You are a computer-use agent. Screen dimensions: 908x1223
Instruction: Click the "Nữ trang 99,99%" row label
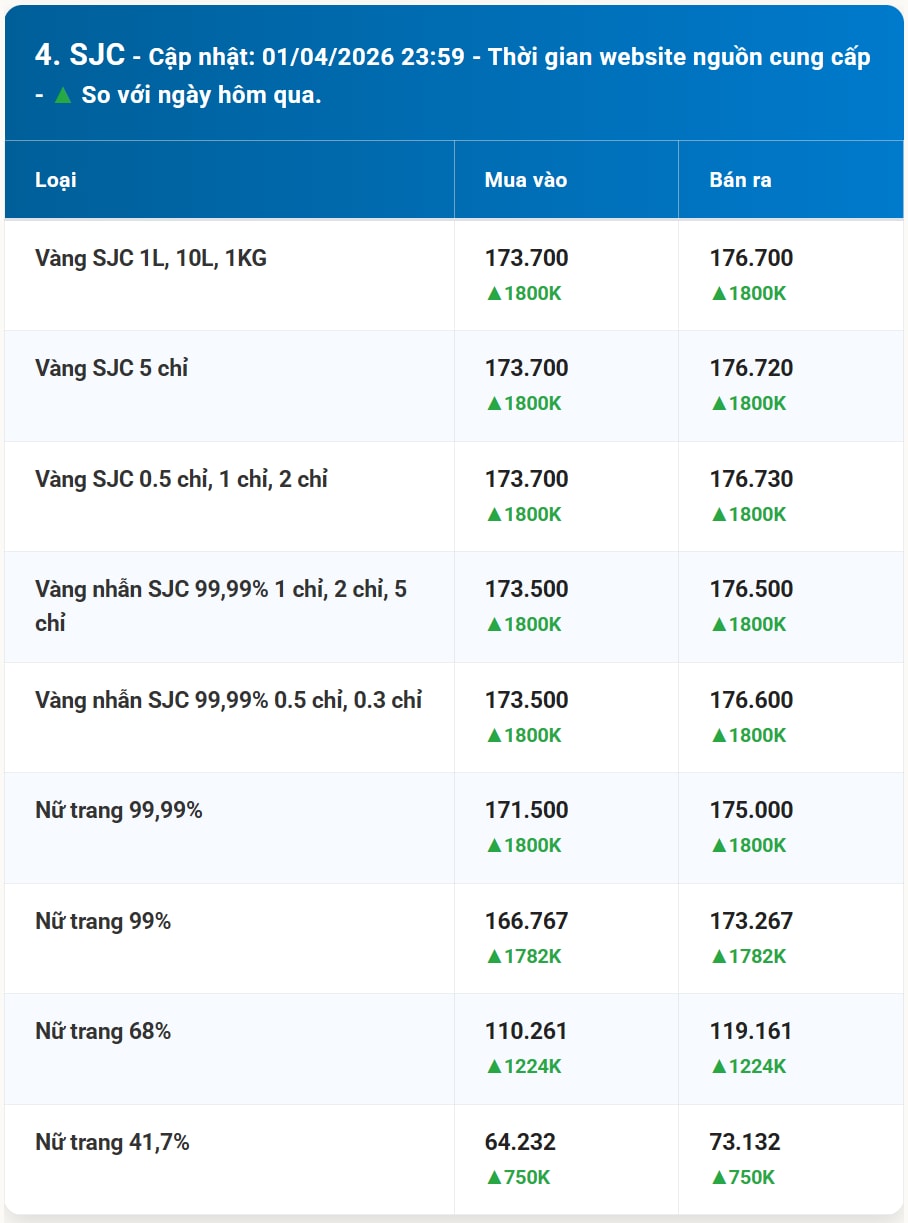[119, 811]
